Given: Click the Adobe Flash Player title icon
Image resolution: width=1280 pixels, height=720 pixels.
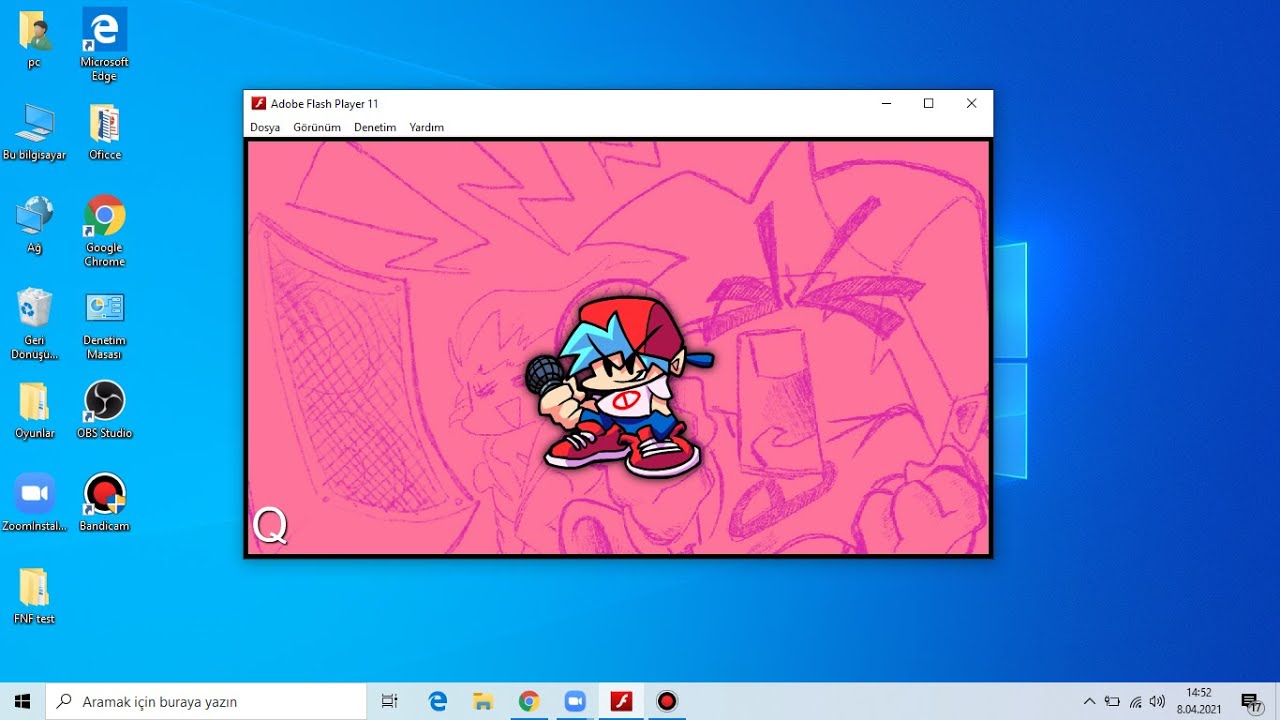Looking at the screenshot, I should point(258,103).
